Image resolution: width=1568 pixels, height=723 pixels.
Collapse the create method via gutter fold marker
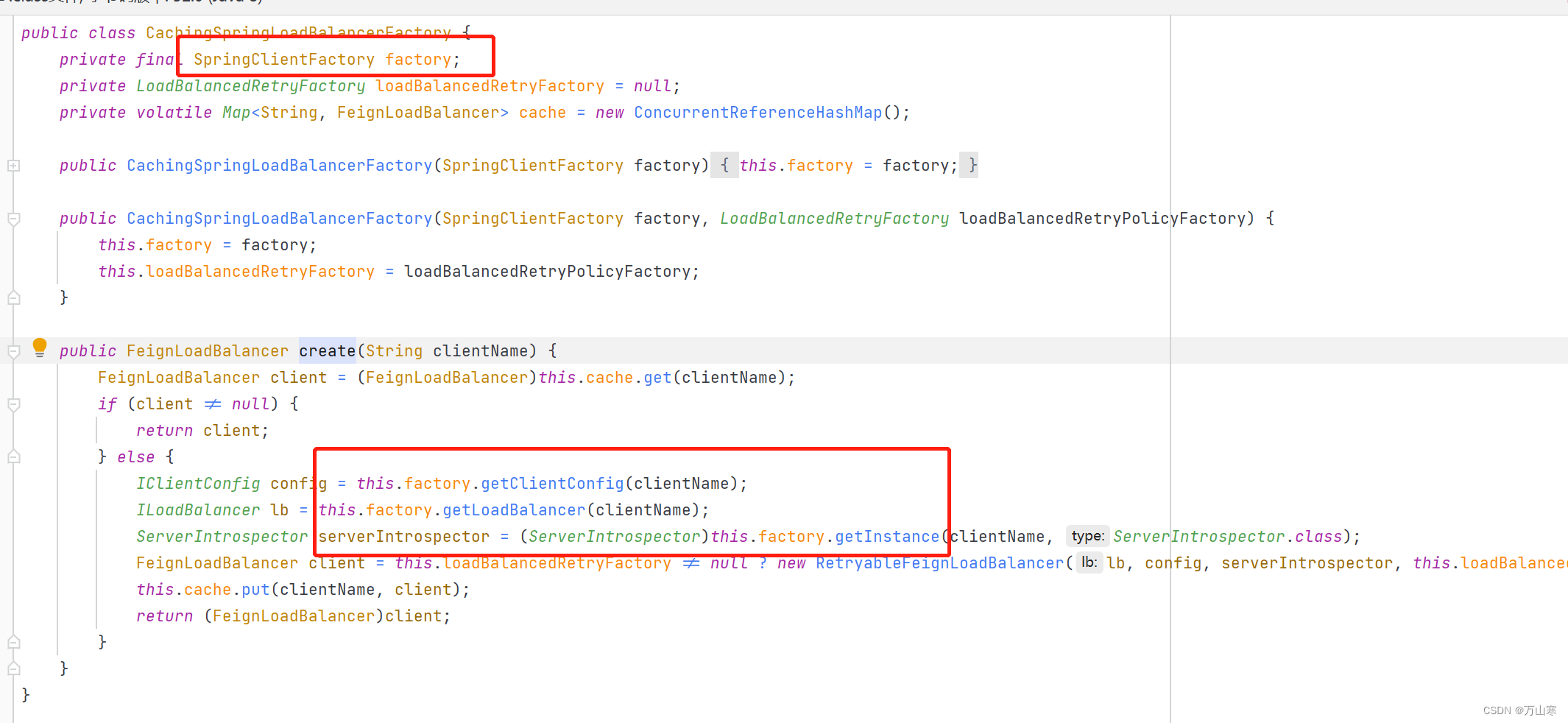(13, 351)
